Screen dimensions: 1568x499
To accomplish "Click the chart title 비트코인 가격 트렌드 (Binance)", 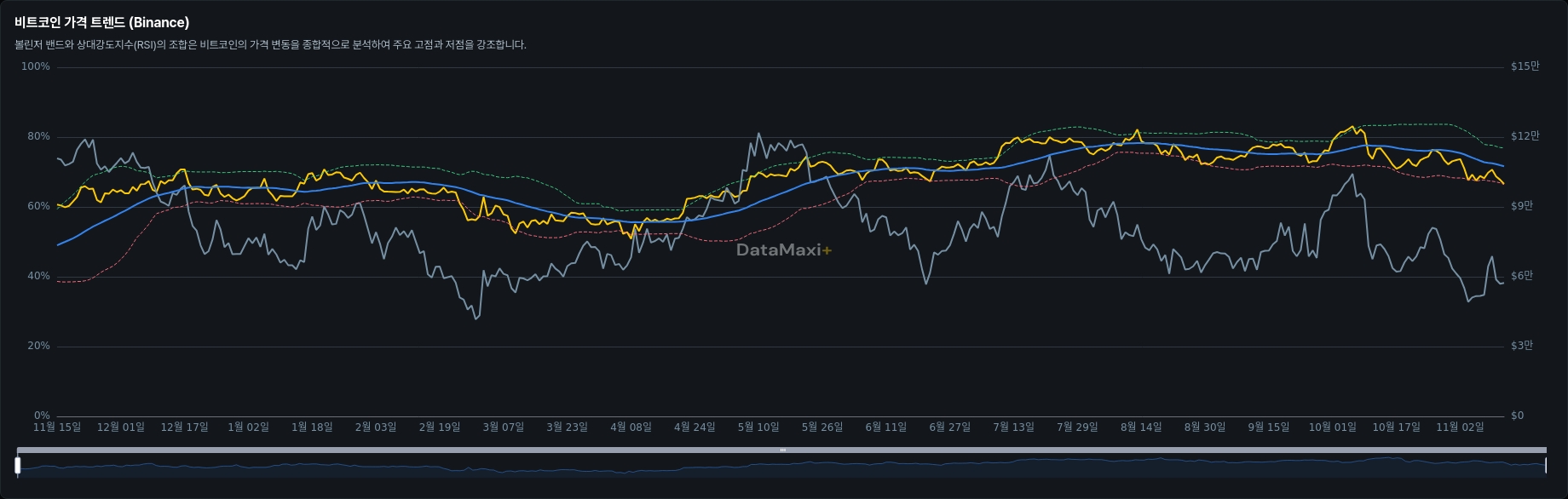I will [101, 23].
